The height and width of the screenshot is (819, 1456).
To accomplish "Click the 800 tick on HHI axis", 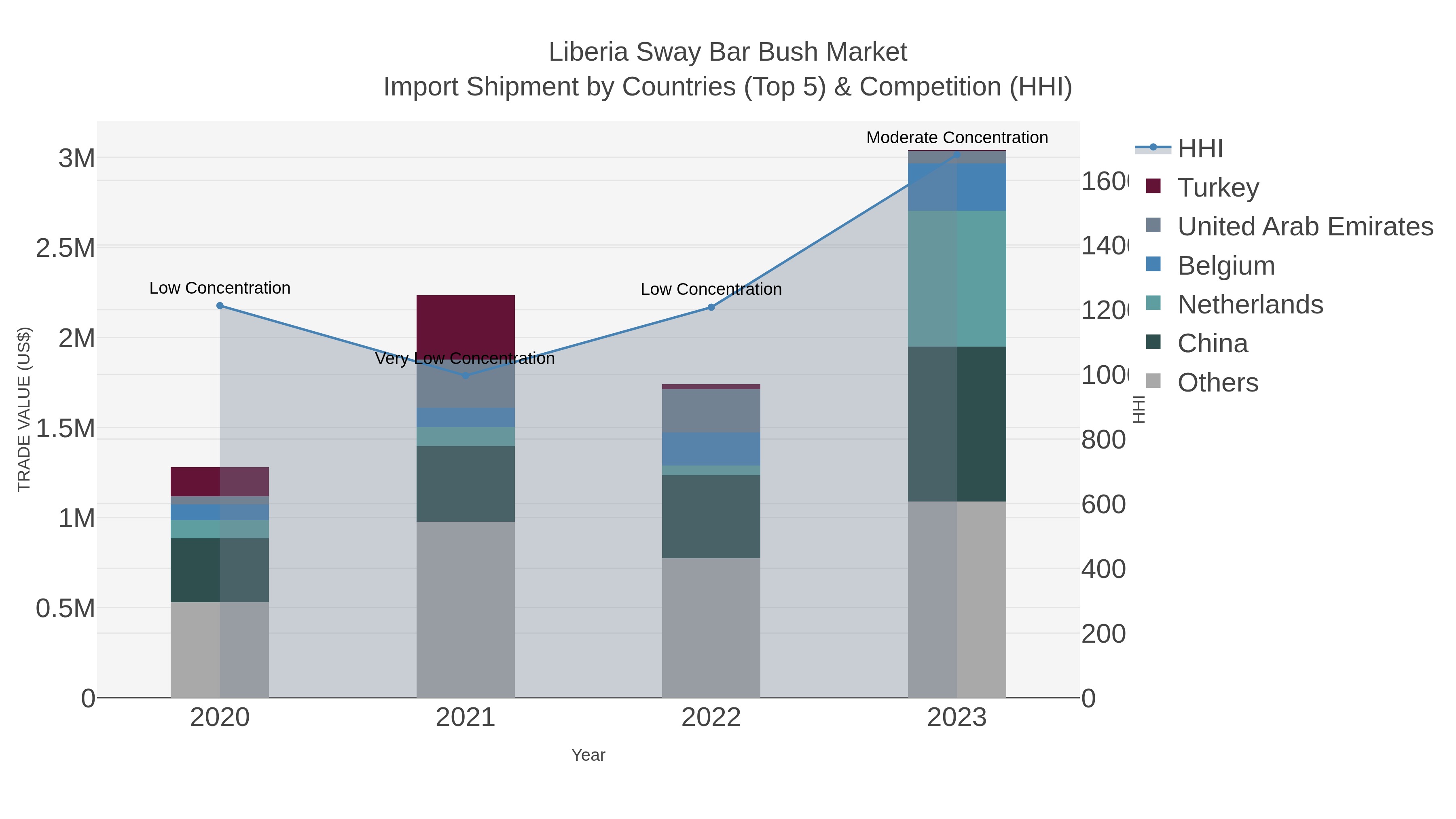I will click(1104, 440).
